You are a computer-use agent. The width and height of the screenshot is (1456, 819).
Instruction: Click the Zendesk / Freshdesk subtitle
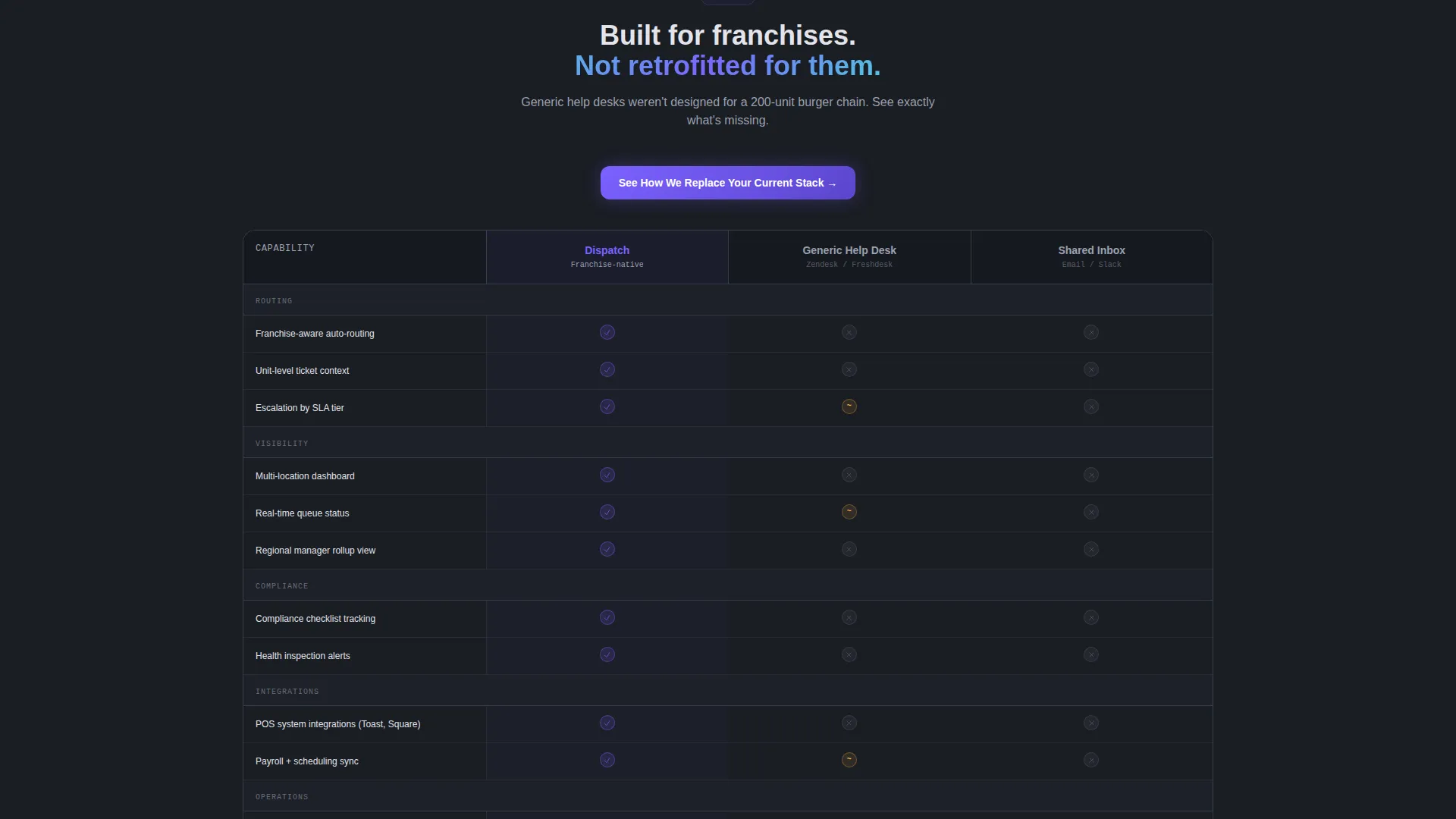(x=849, y=265)
